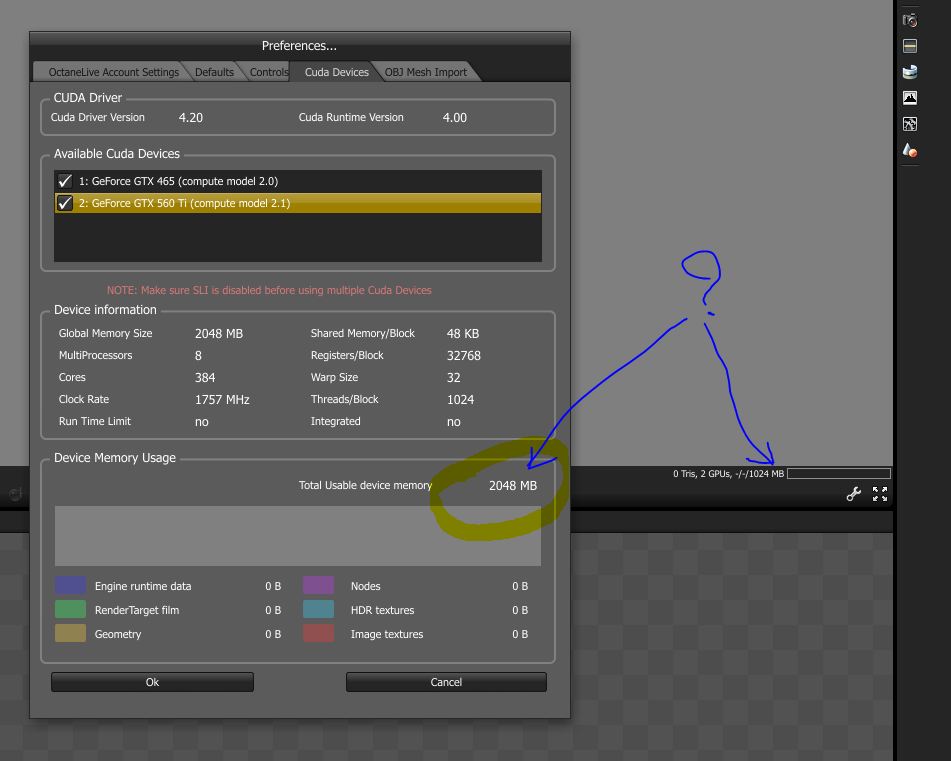The height and width of the screenshot is (761, 951).
Task: Switch to the OBJ Mesh Import tab
Action: [426, 72]
